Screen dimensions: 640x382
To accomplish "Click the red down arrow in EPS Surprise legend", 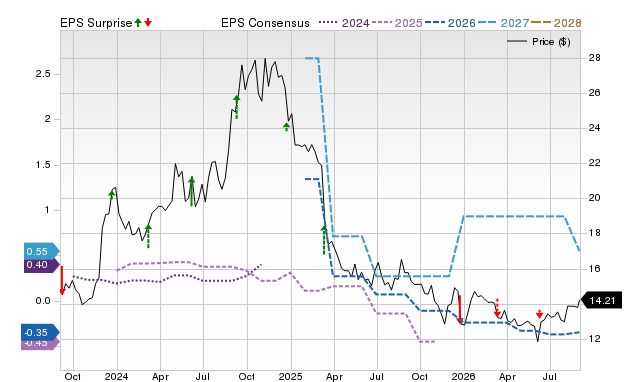I will point(148,23).
